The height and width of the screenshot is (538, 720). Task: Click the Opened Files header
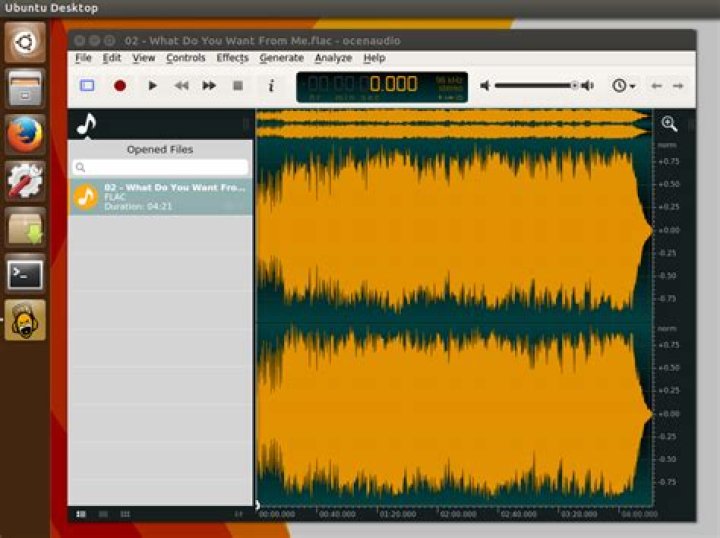[x=160, y=150]
